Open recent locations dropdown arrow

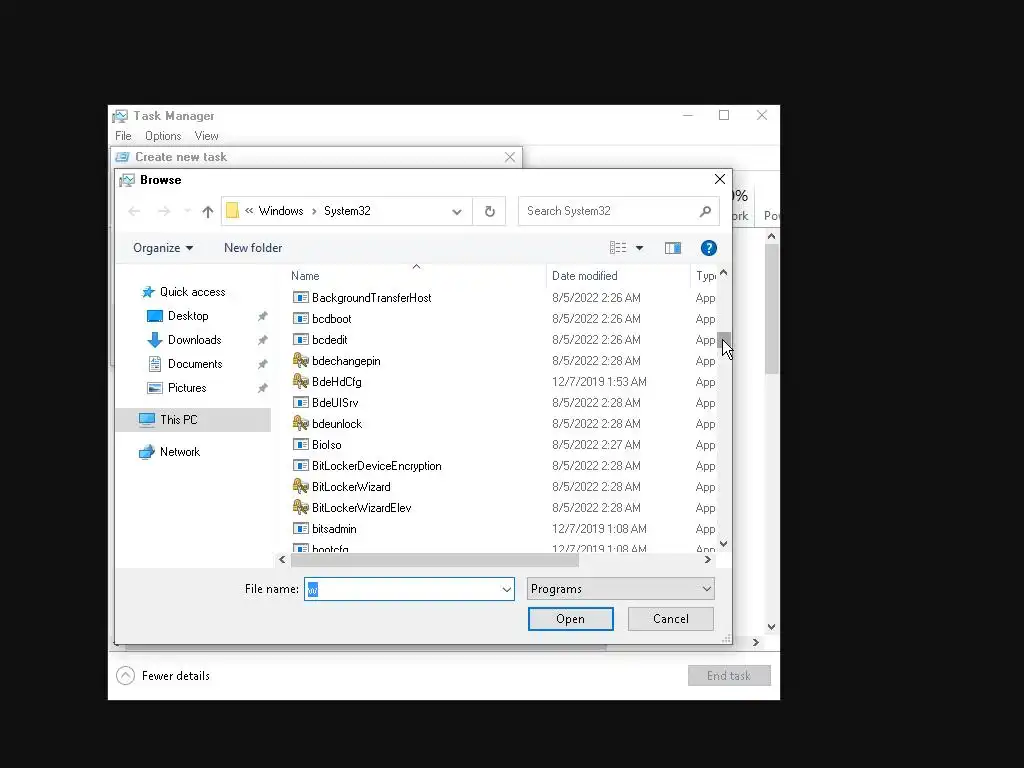pyautogui.click(x=187, y=211)
